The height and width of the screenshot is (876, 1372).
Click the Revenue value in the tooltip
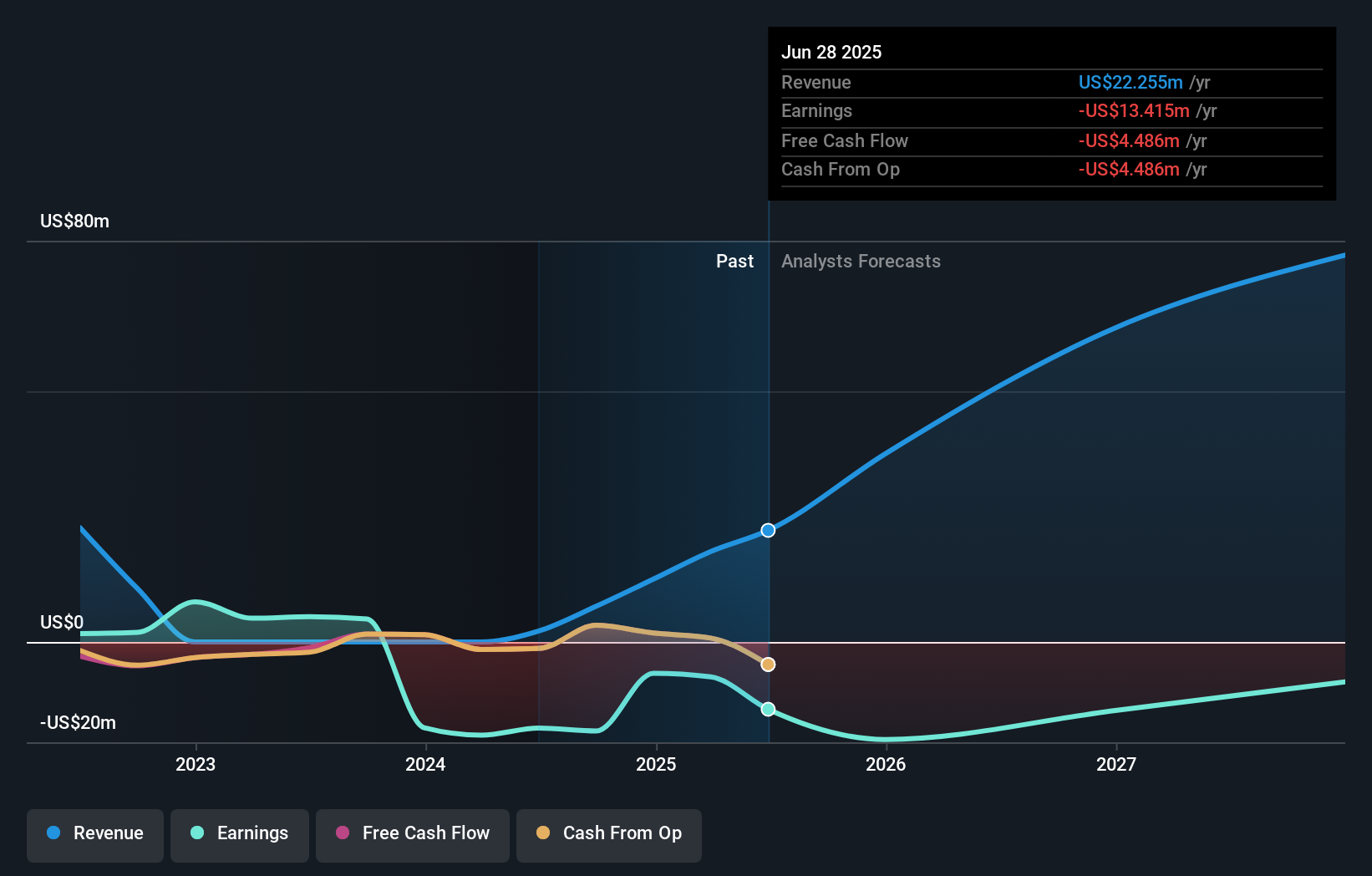pyautogui.click(x=1131, y=82)
